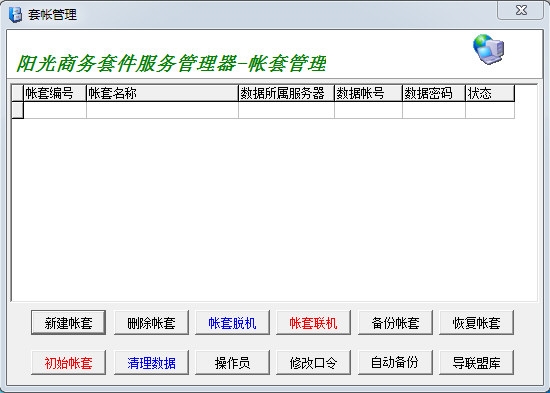
Task: Click the 数据帐号 column header
Action: point(368,93)
